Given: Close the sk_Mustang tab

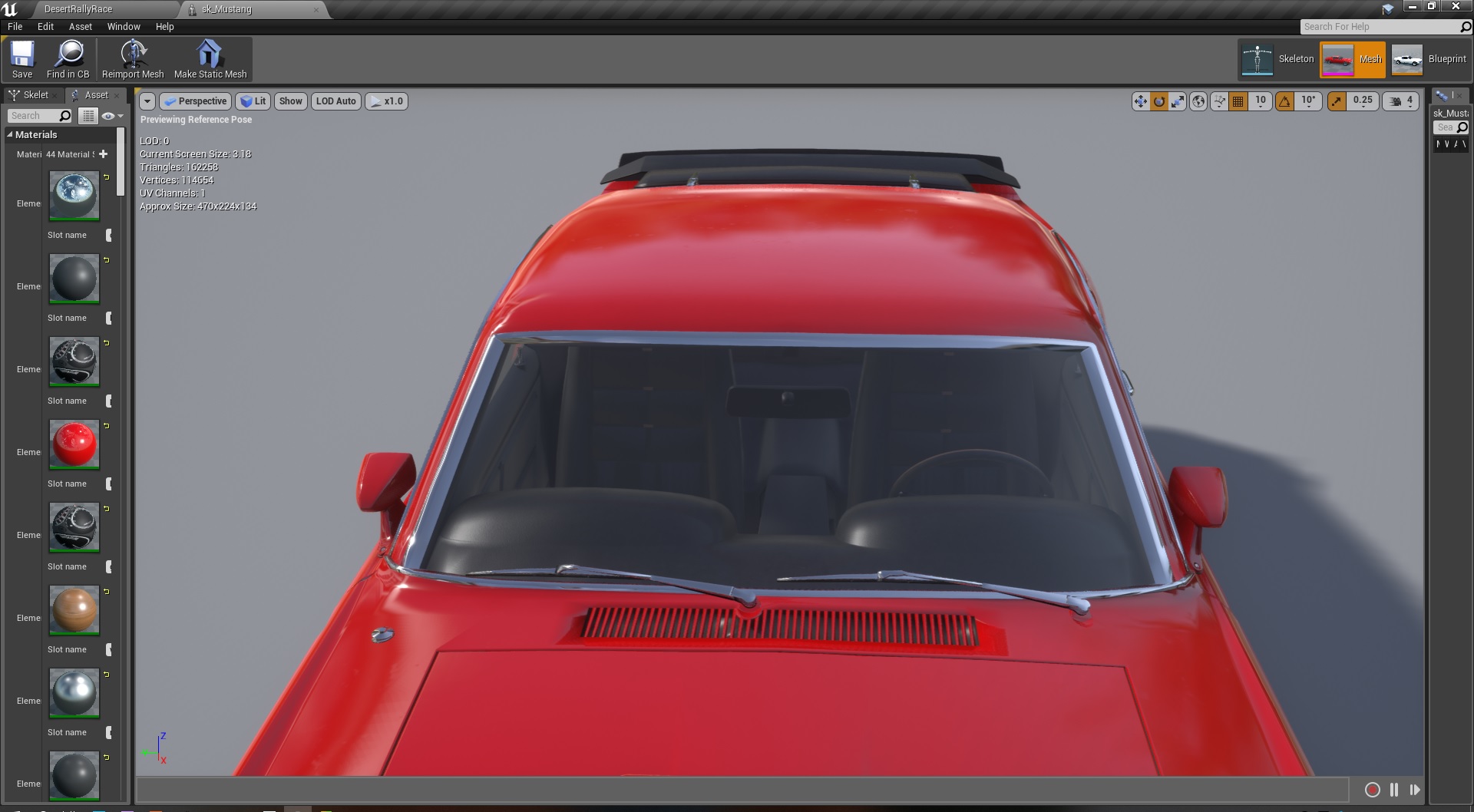Looking at the screenshot, I should point(316,10).
